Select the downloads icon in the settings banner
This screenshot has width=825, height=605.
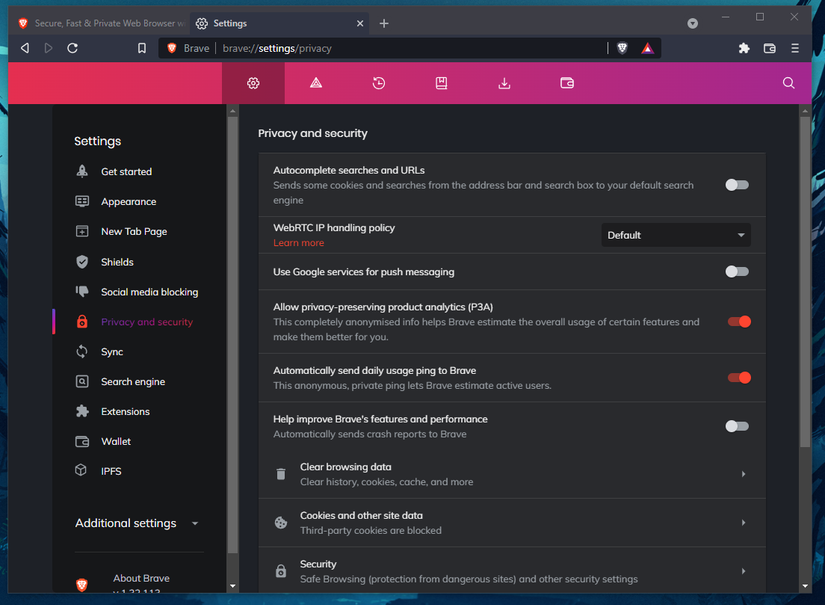click(x=504, y=83)
